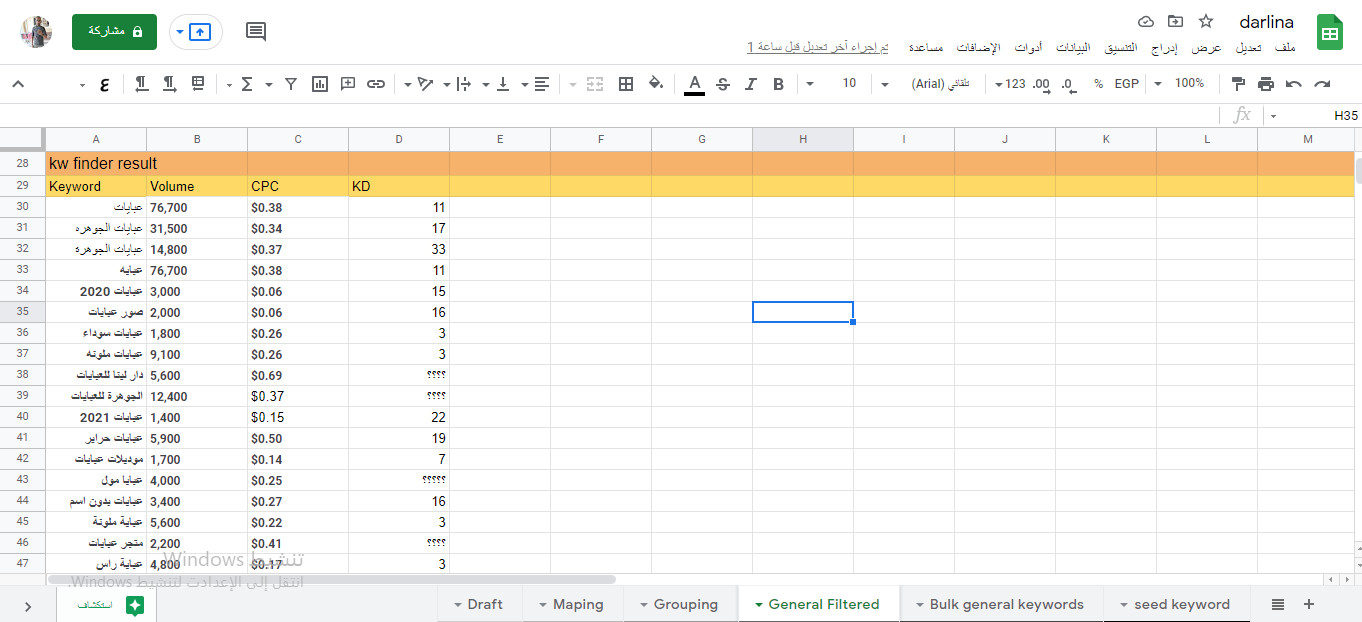Image resolution: width=1362 pixels, height=622 pixels.
Task: Click the move to folder icon
Action: click(x=1175, y=21)
